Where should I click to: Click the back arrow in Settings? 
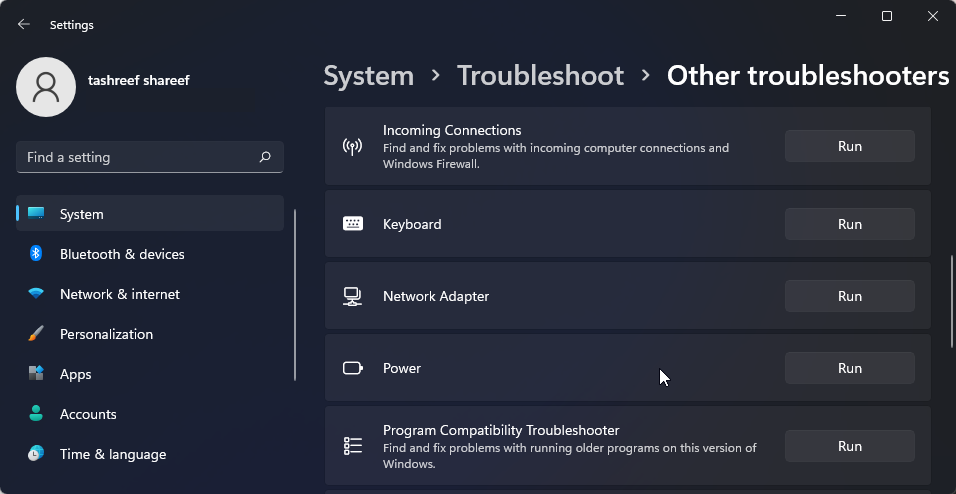click(x=24, y=24)
